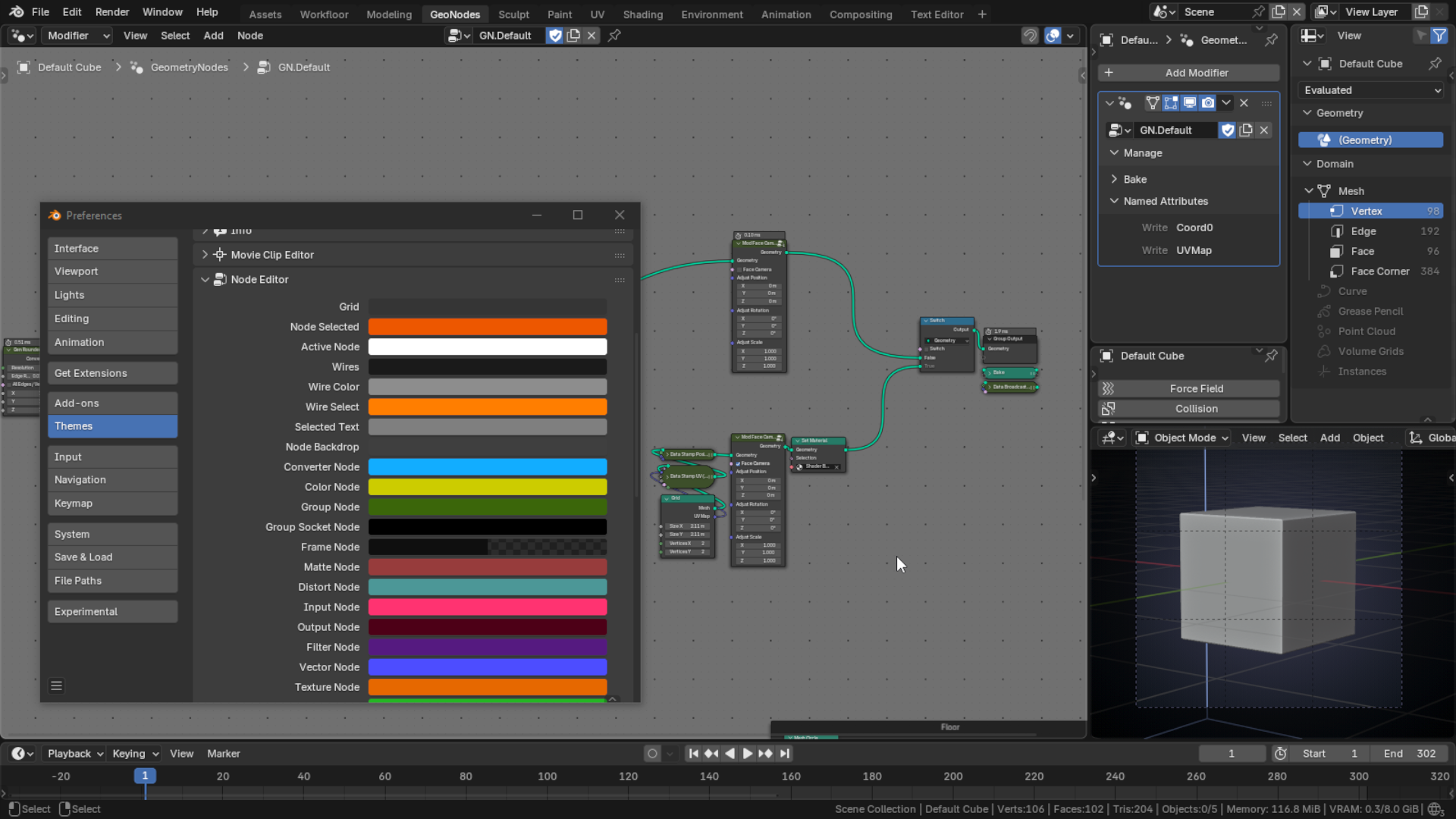Click the Force Field button
This screenshot has height=819, width=1456.
pyautogui.click(x=1188, y=389)
